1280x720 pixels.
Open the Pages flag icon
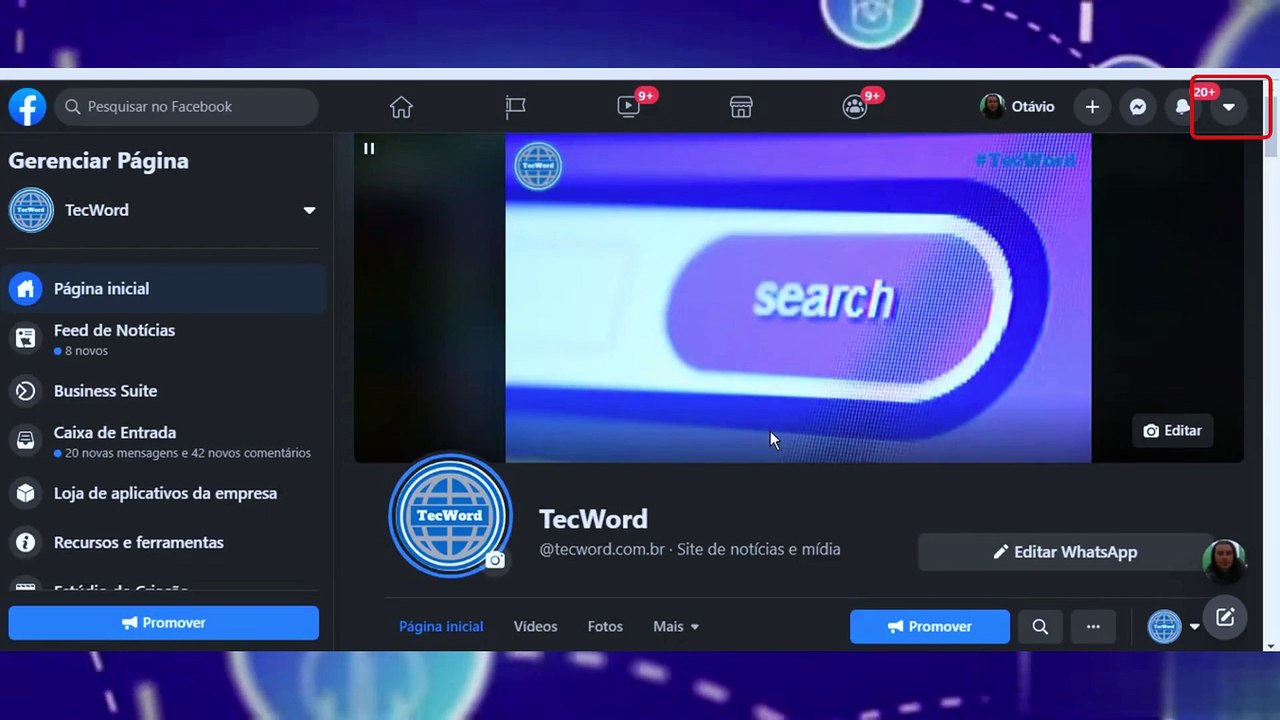pos(515,107)
